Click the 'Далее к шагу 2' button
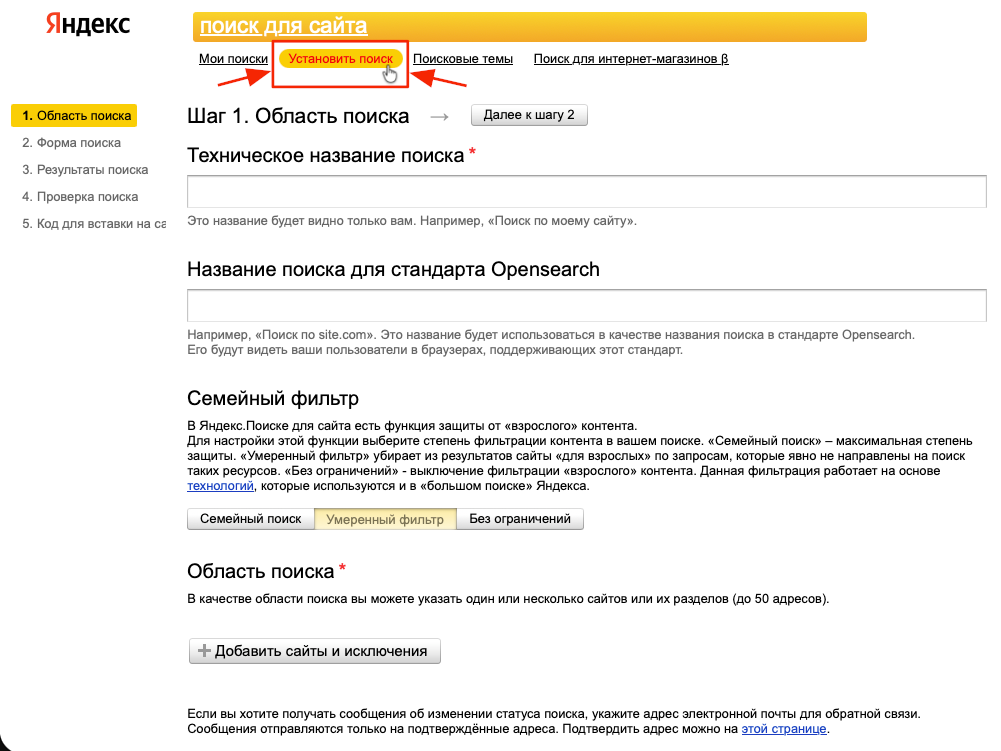 coord(529,115)
